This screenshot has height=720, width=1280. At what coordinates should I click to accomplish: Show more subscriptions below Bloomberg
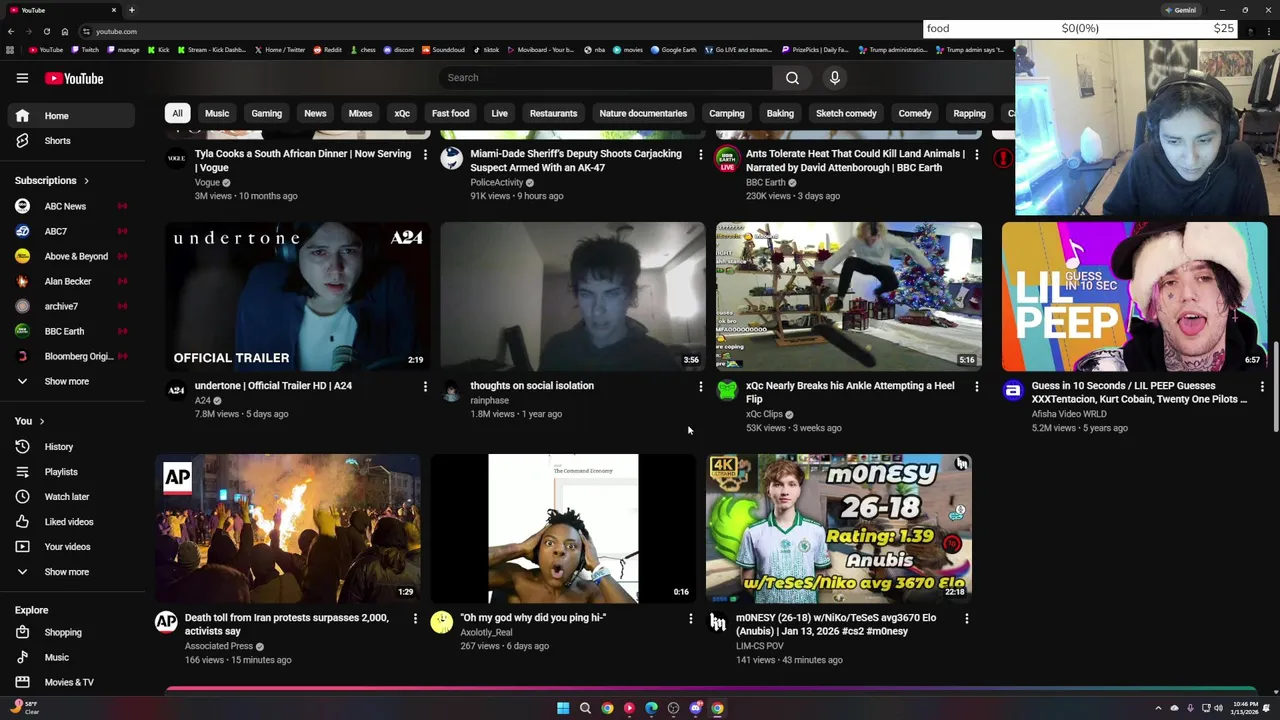pyautogui.click(x=67, y=381)
